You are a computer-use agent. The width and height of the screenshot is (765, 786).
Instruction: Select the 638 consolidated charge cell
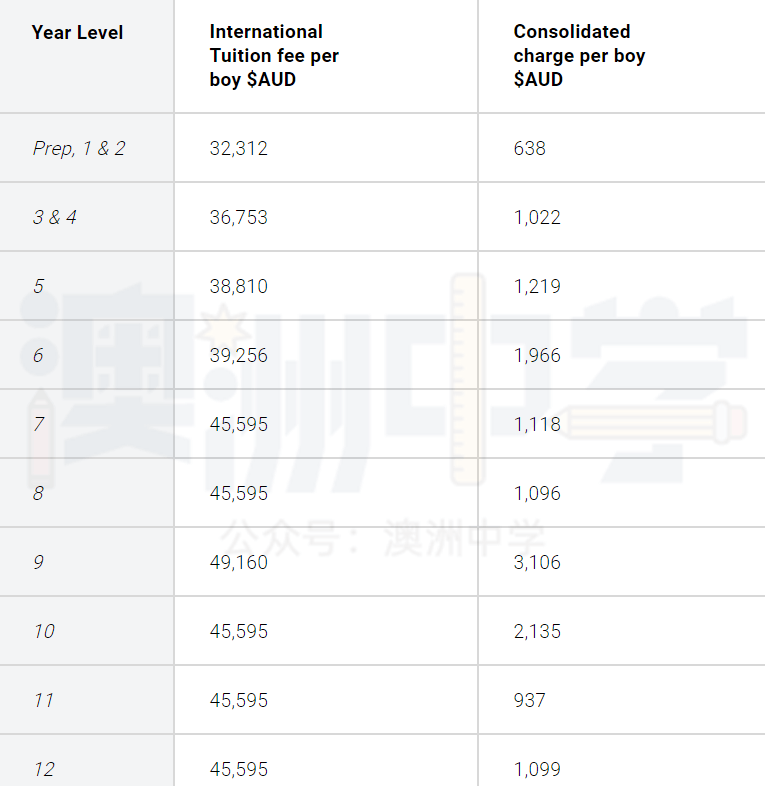tap(529, 148)
